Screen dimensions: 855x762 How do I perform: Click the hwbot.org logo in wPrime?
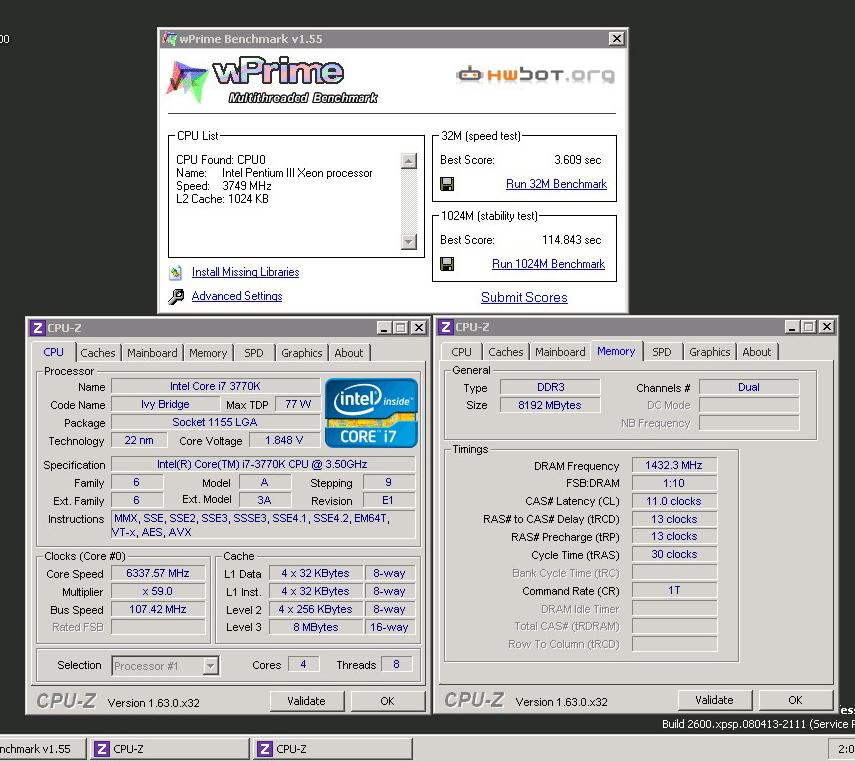(535, 75)
